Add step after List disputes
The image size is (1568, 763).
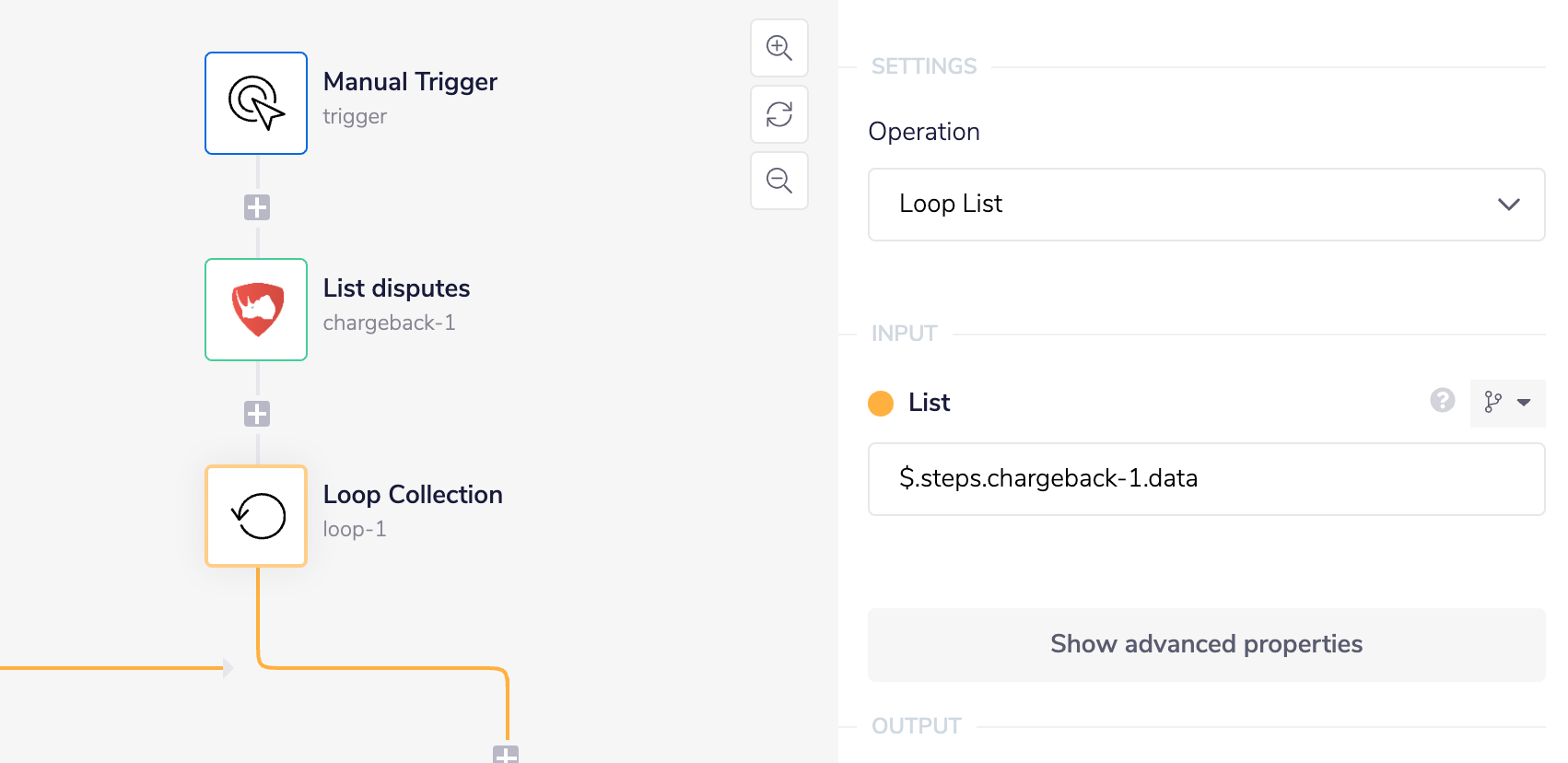point(257,414)
